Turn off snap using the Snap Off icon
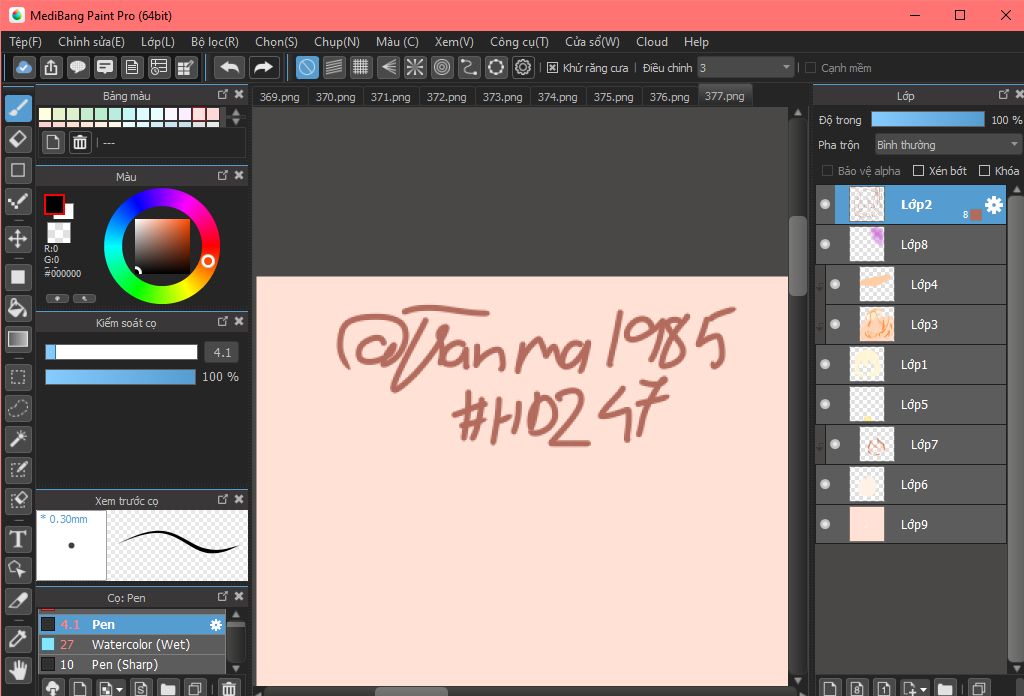 pyautogui.click(x=307, y=67)
